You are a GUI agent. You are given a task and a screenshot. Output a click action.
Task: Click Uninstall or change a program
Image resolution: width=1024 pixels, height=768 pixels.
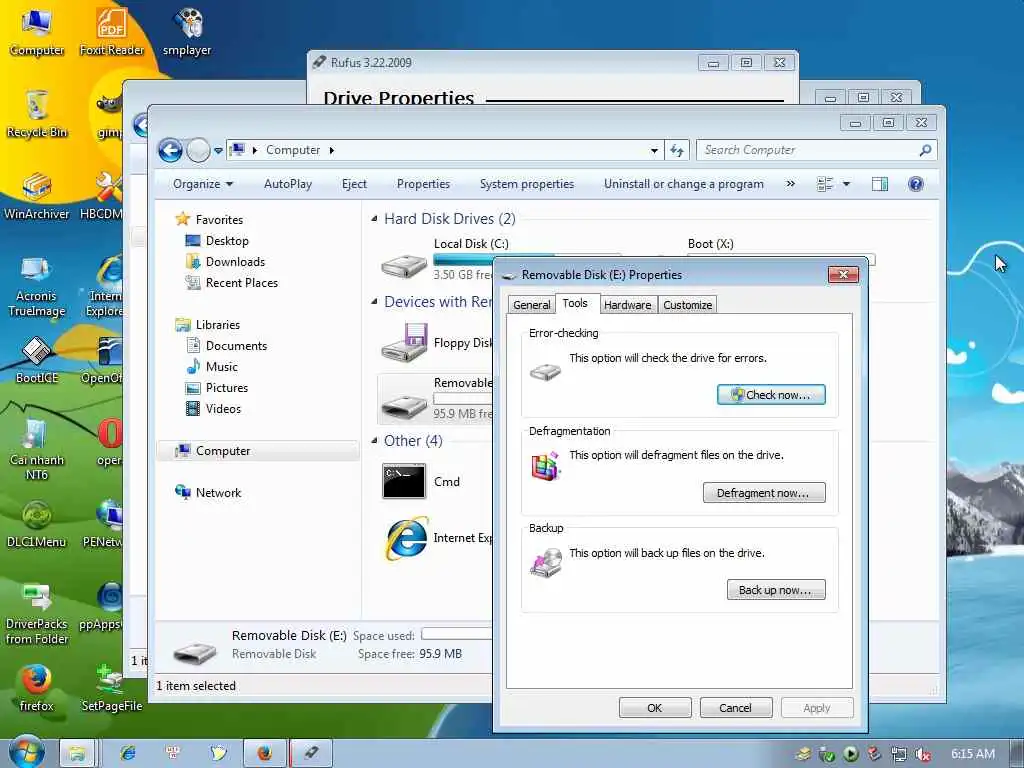684,184
